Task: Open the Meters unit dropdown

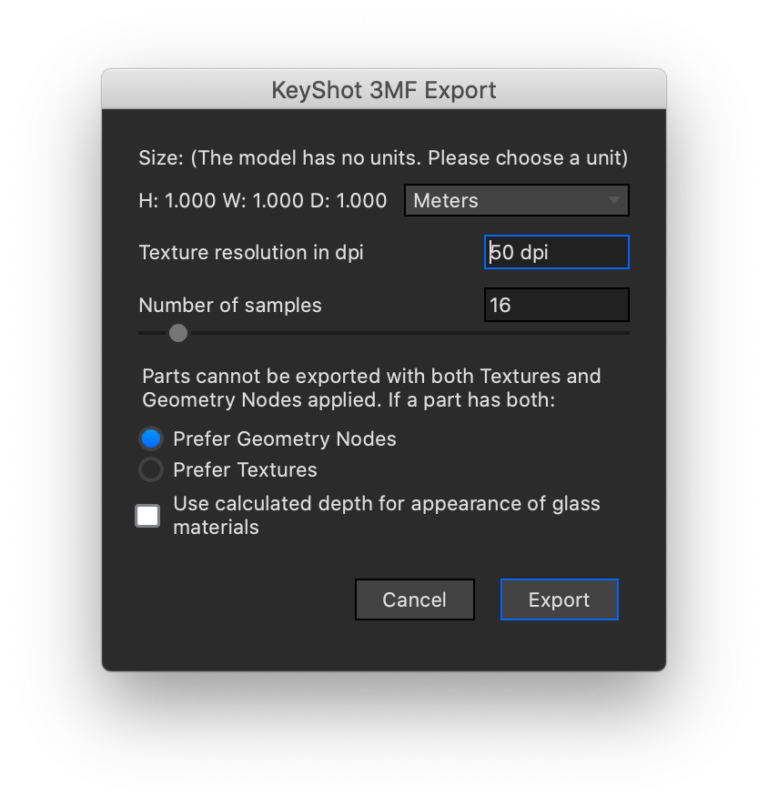Action: [x=516, y=200]
